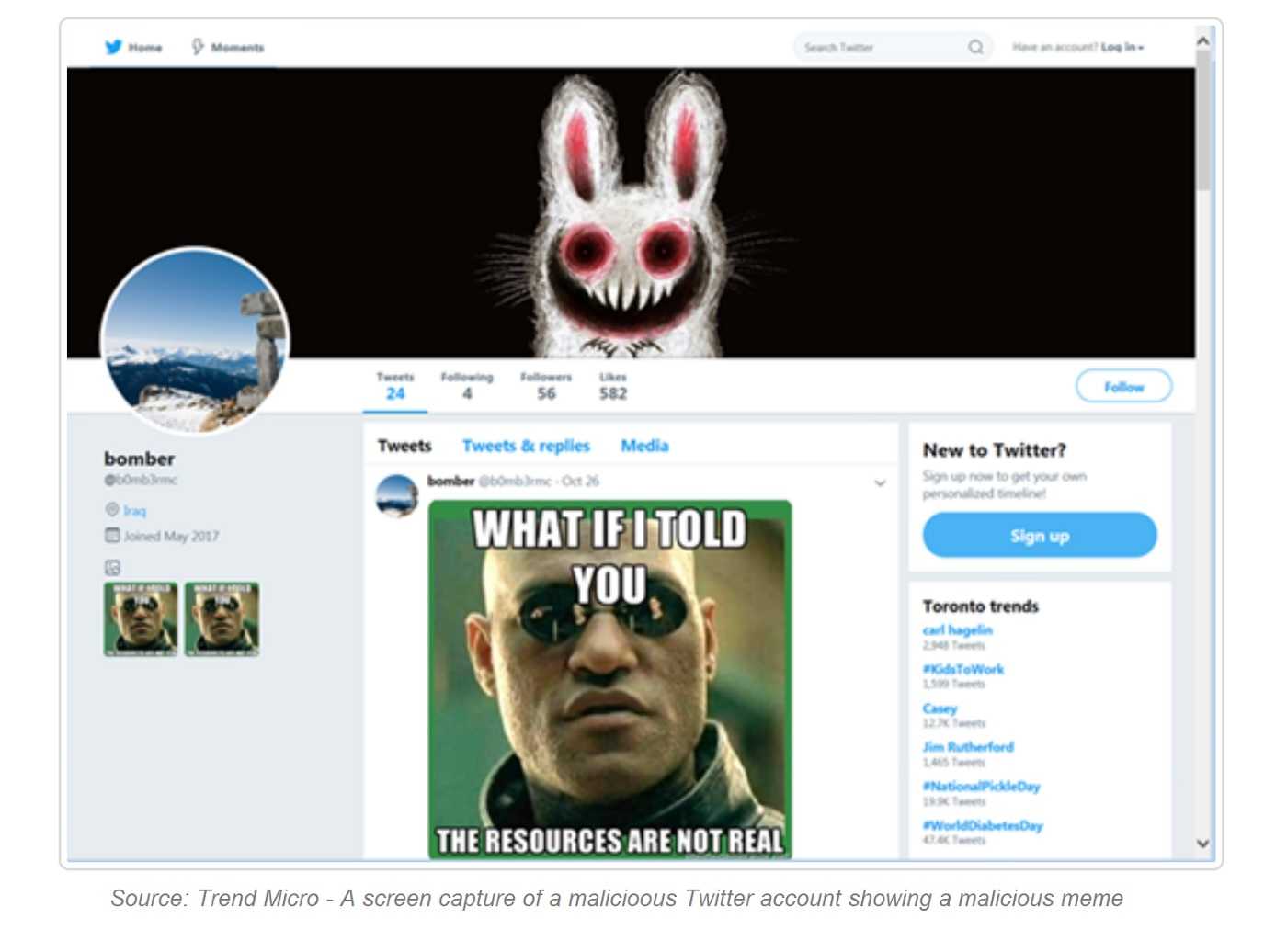
Task: Open the Jim Rutherford trend
Action: [x=968, y=747]
